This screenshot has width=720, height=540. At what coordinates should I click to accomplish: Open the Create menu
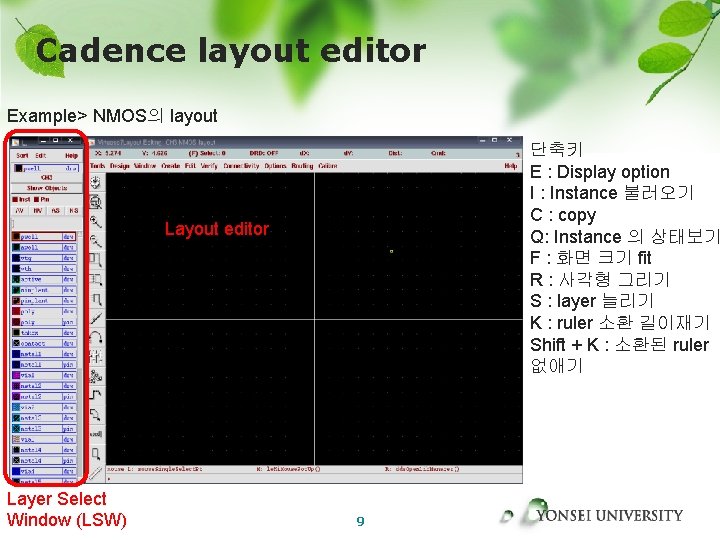pyautogui.click(x=170, y=166)
